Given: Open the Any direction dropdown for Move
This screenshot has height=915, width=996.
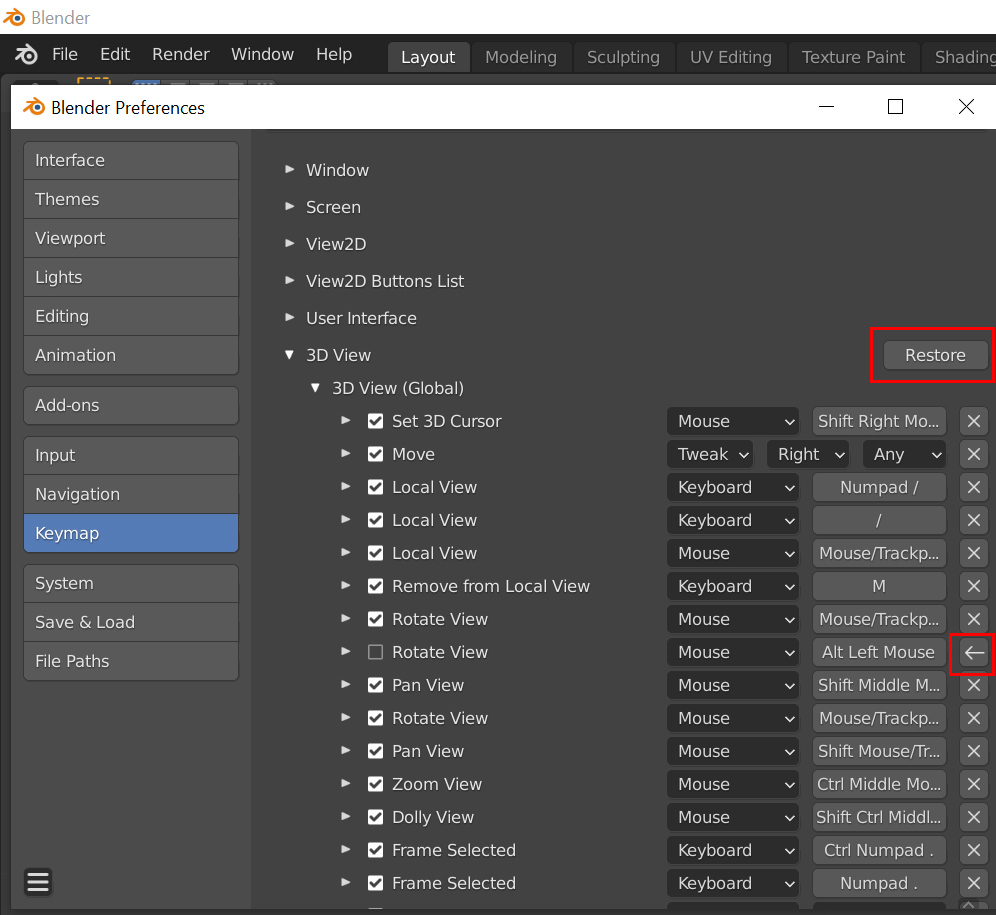Looking at the screenshot, I should 905,454.
